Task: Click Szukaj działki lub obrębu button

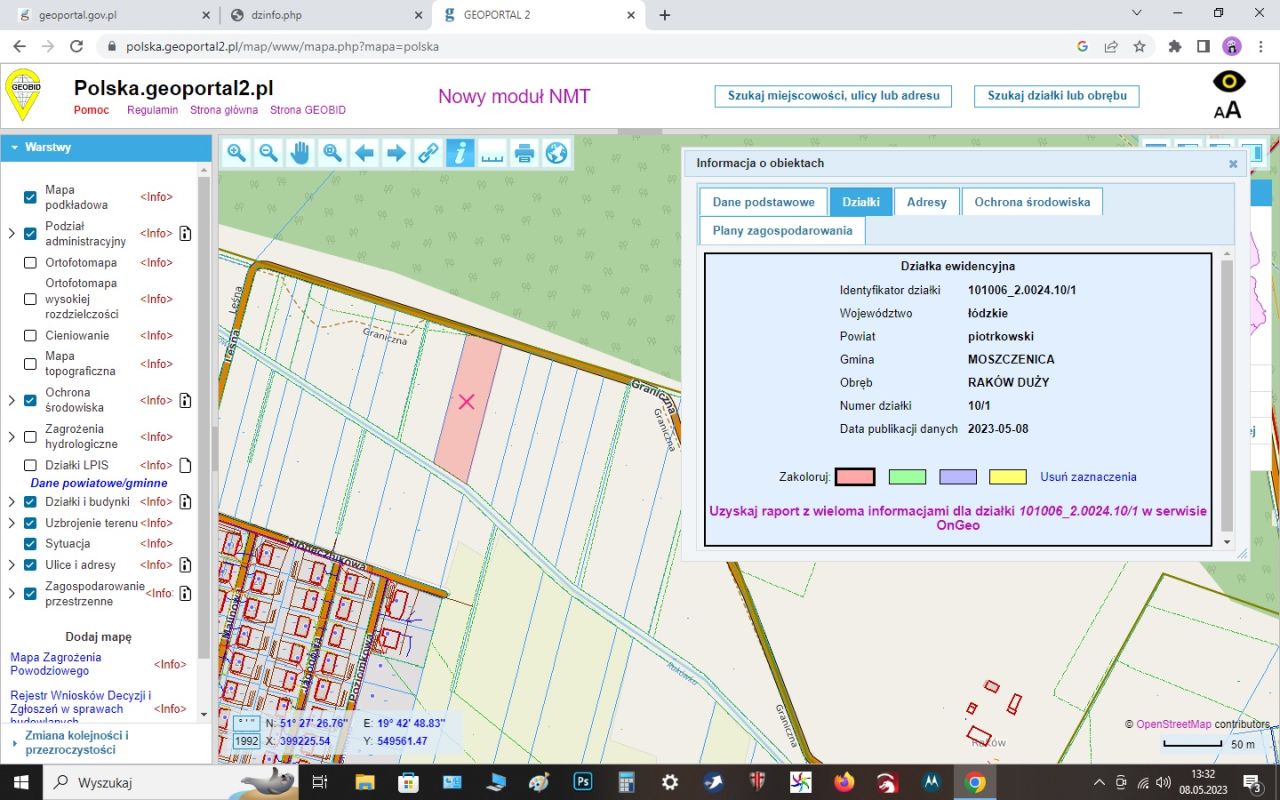Action: (x=1056, y=96)
